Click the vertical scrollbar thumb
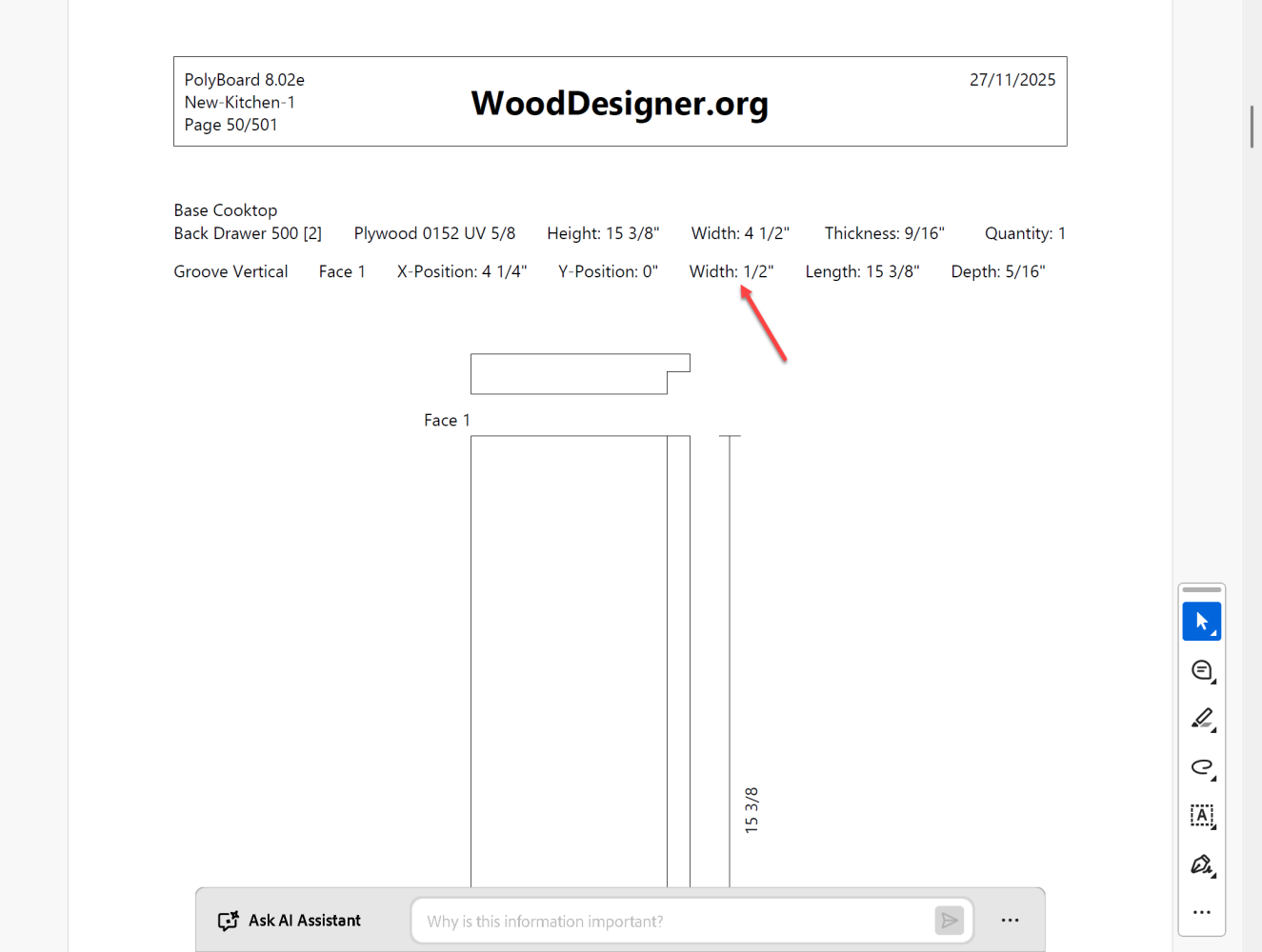Screen dimensions: 1262x952 [x=1252, y=127]
